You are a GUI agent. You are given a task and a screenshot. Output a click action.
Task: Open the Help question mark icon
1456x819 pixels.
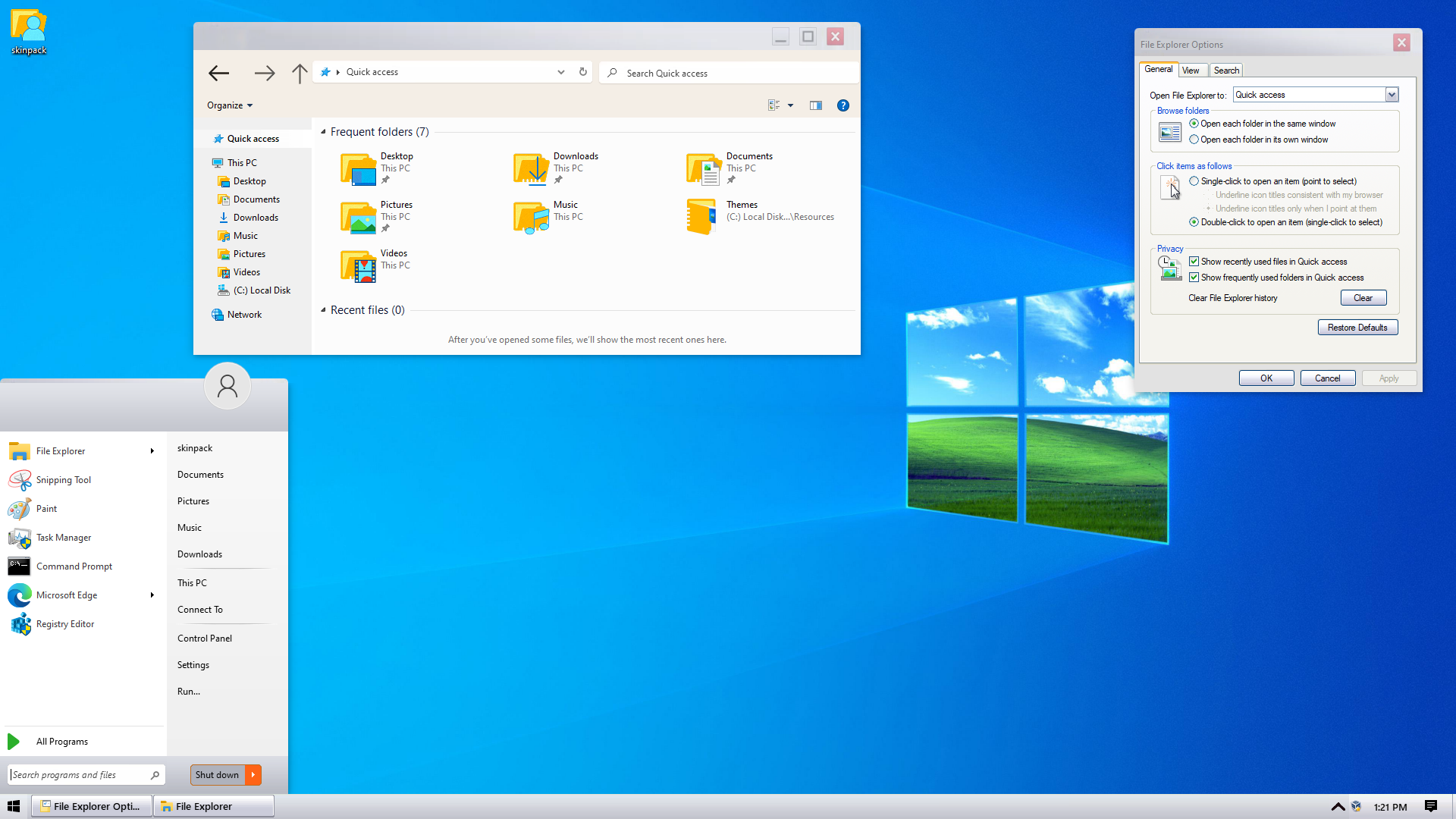click(843, 105)
